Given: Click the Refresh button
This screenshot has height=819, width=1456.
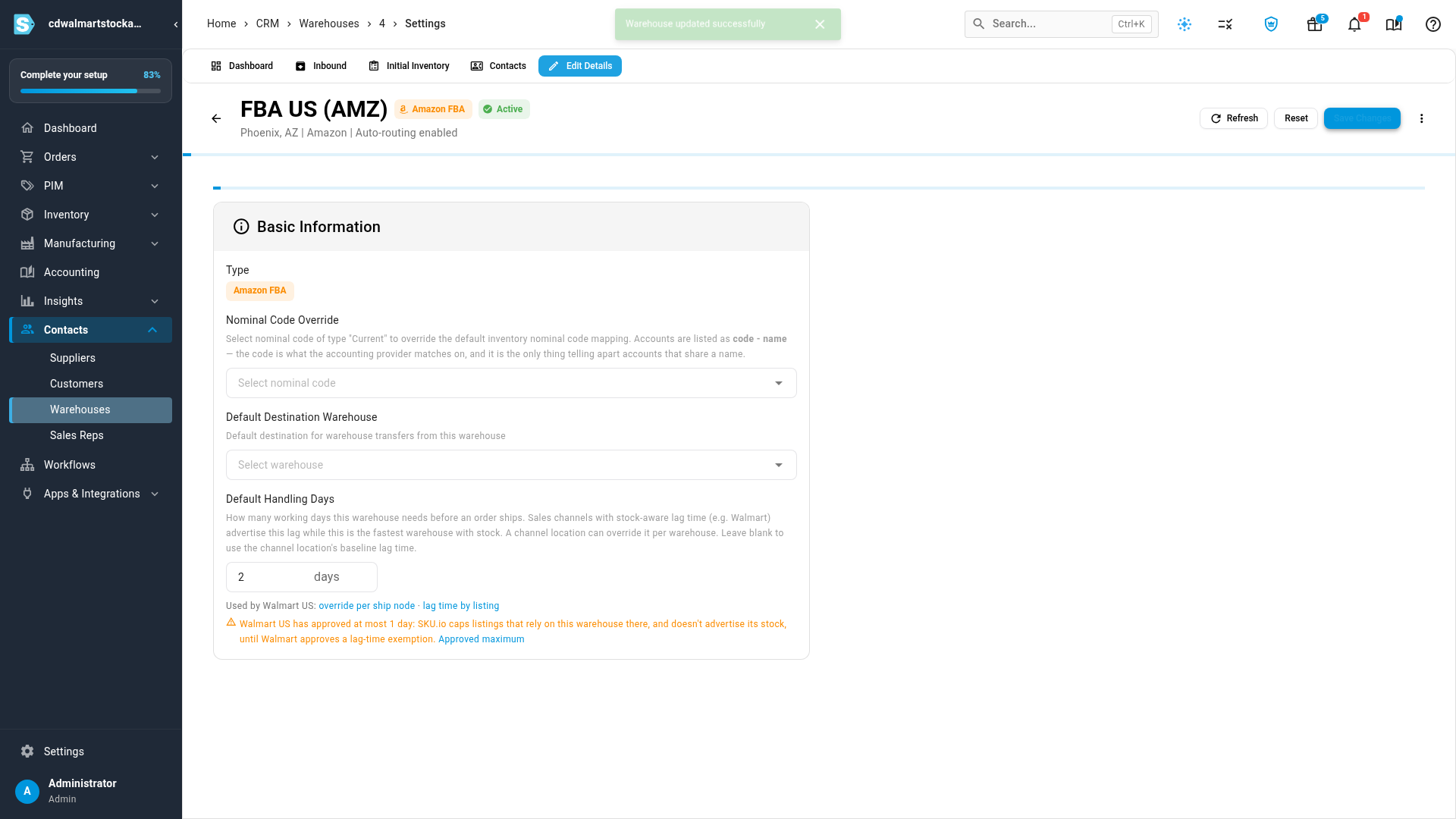Looking at the screenshot, I should (1234, 118).
